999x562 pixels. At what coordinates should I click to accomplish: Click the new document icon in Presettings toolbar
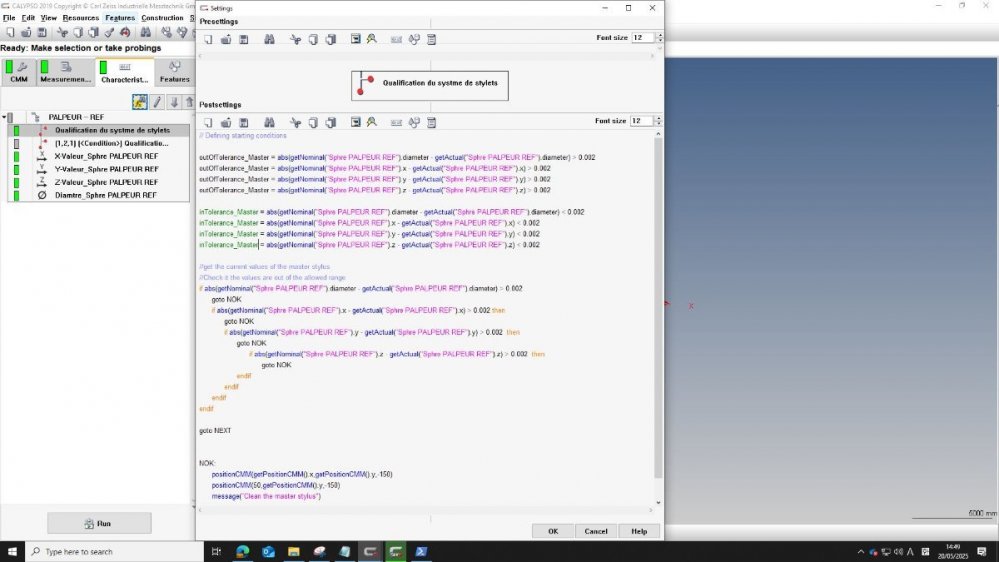pyautogui.click(x=208, y=39)
